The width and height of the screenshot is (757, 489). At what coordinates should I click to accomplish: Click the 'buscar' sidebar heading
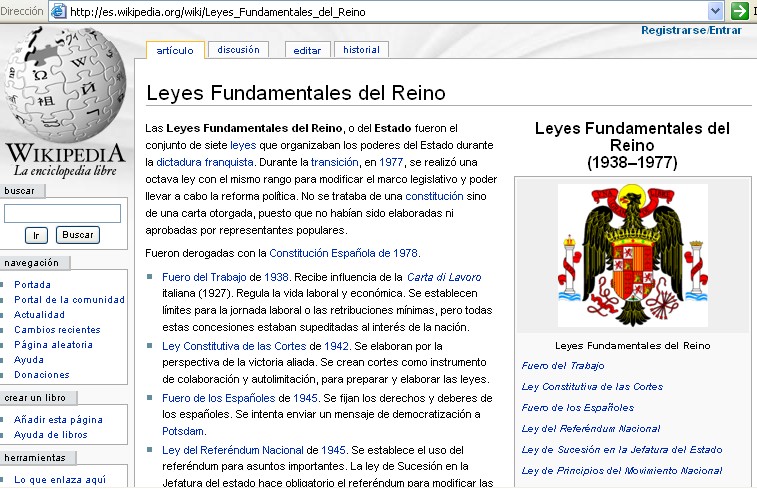pyautogui.click(x=19, y=191)
